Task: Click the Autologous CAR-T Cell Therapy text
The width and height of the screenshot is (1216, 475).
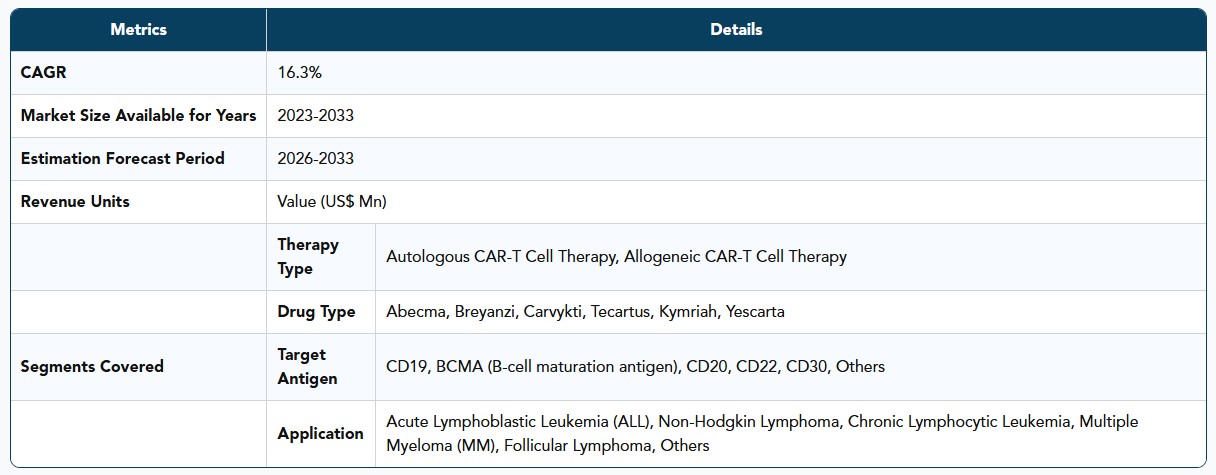Action: tap(501, 257)
